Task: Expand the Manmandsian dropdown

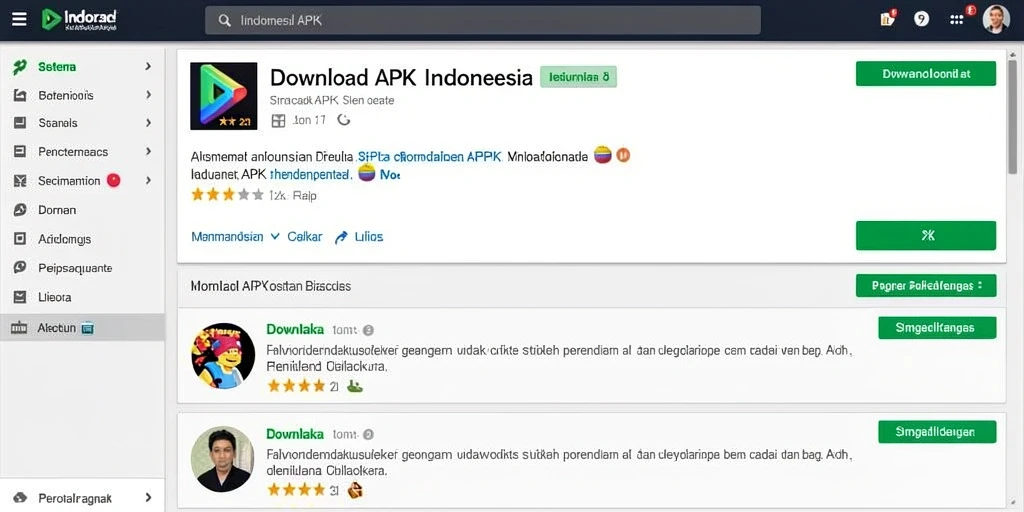Action: tap(235, 237)
